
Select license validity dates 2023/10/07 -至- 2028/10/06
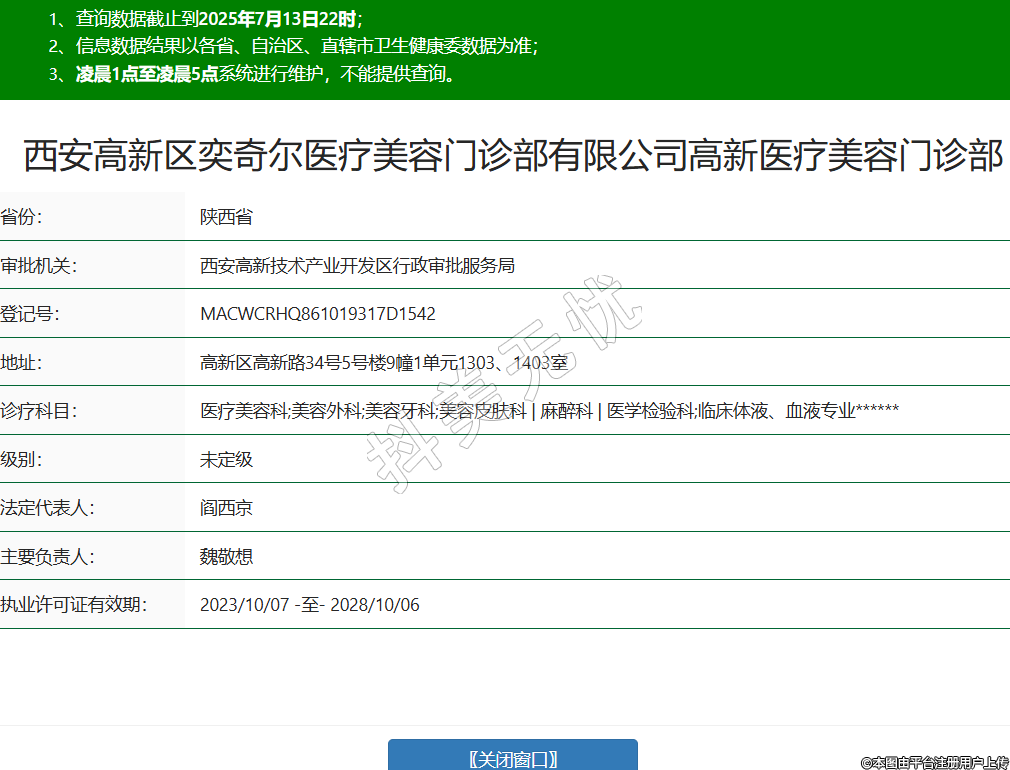click(x=309, y=605)
